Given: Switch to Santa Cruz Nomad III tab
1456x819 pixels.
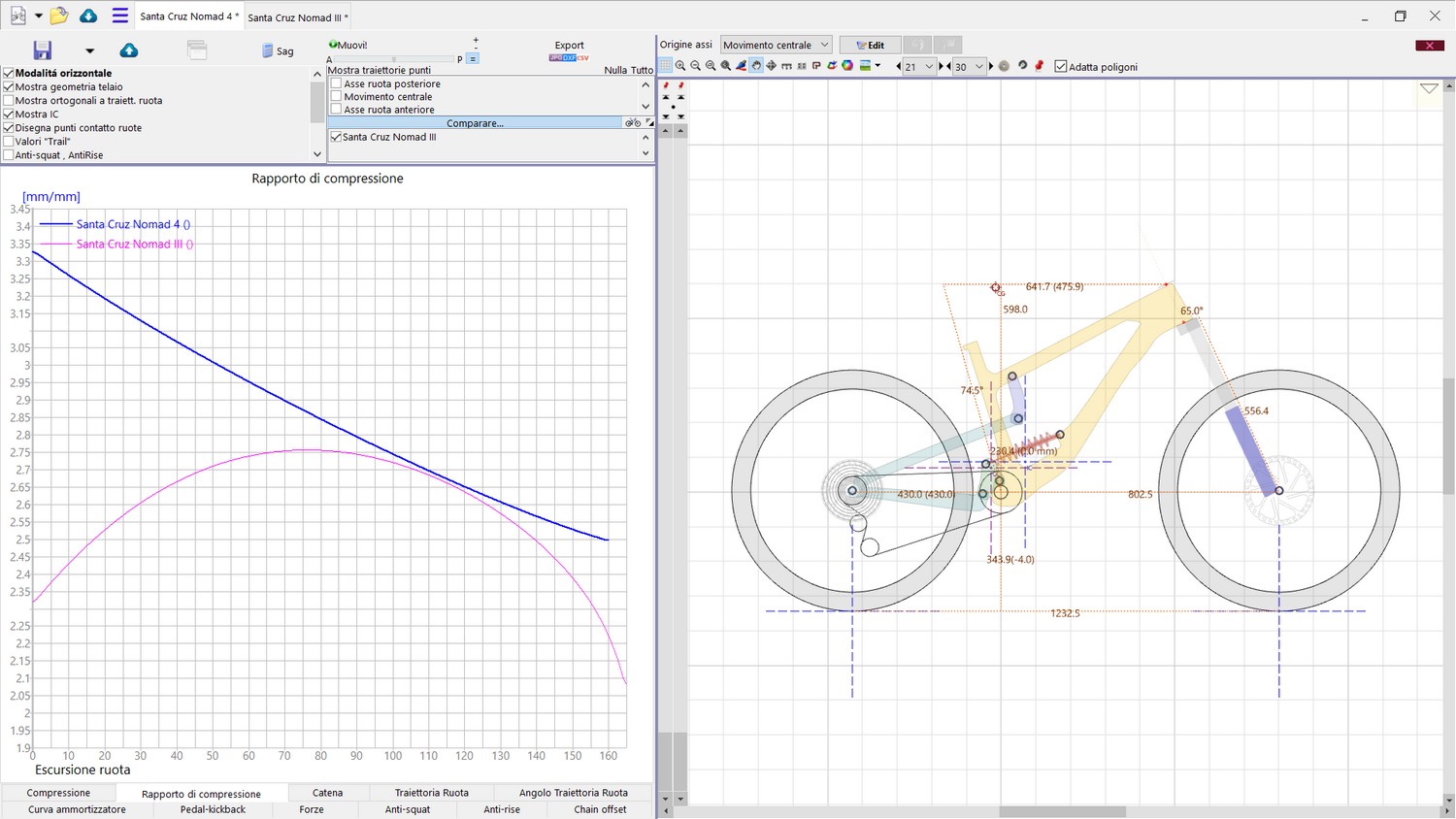Looking at the screenshot, I should tap(297, 16).
